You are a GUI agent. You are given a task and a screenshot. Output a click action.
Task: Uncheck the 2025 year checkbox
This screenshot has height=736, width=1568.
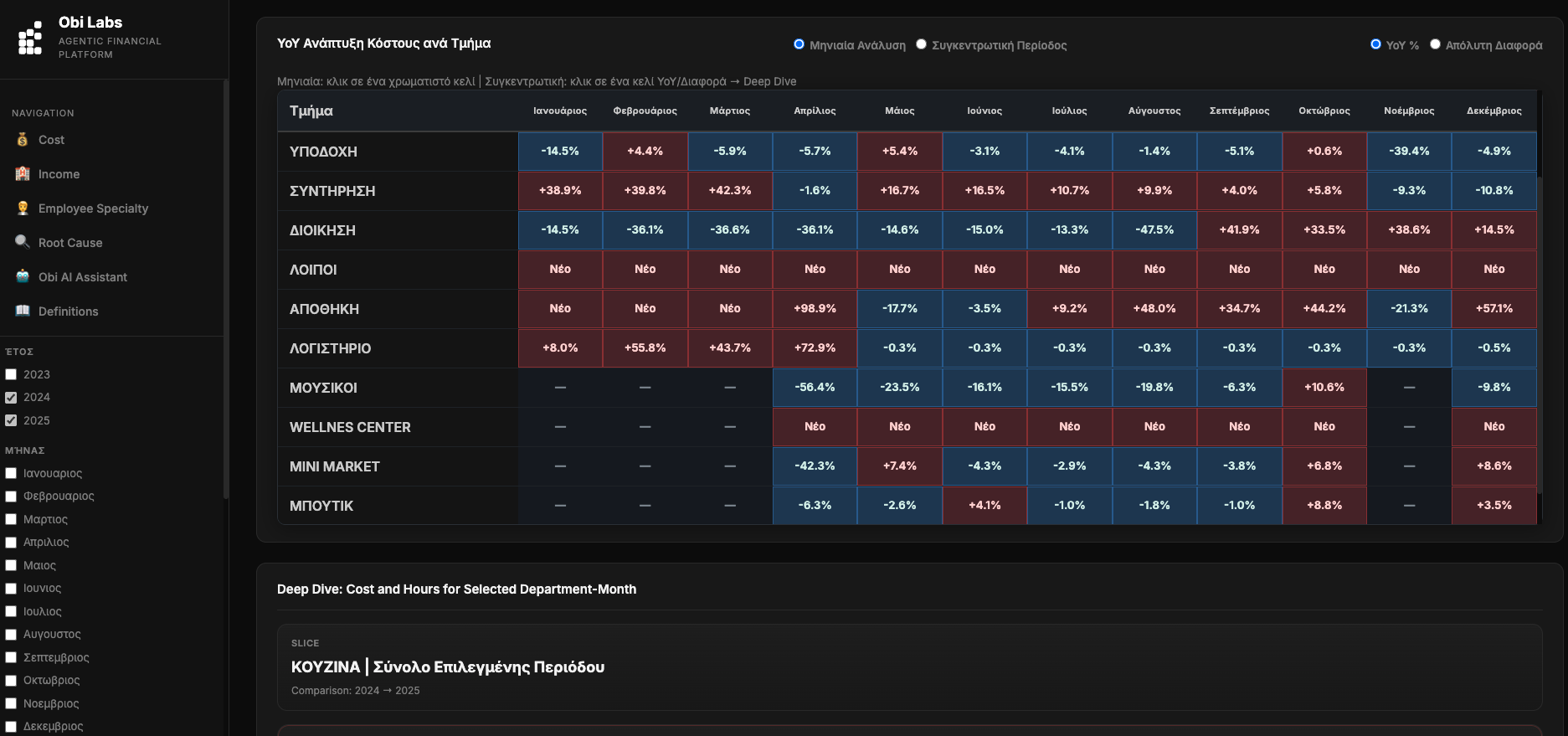pyautogui.click(x=11, y=420)
